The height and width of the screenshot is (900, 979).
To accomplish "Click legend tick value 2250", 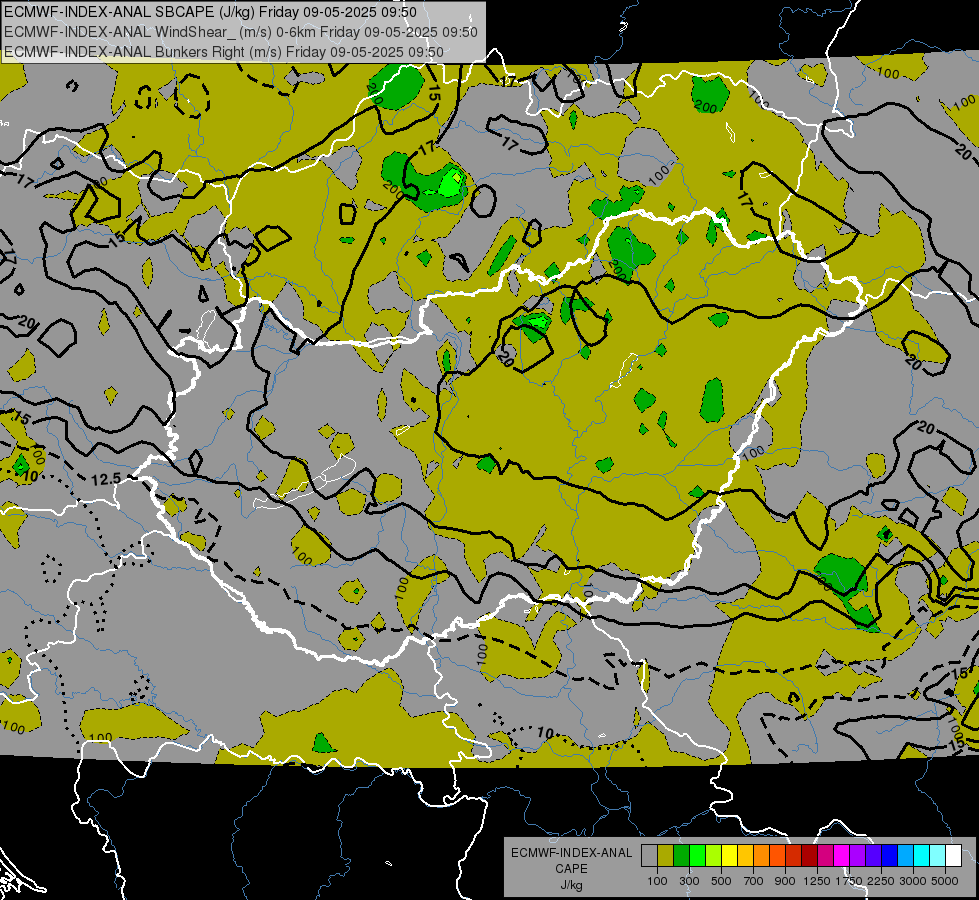I will click(881, 881).
